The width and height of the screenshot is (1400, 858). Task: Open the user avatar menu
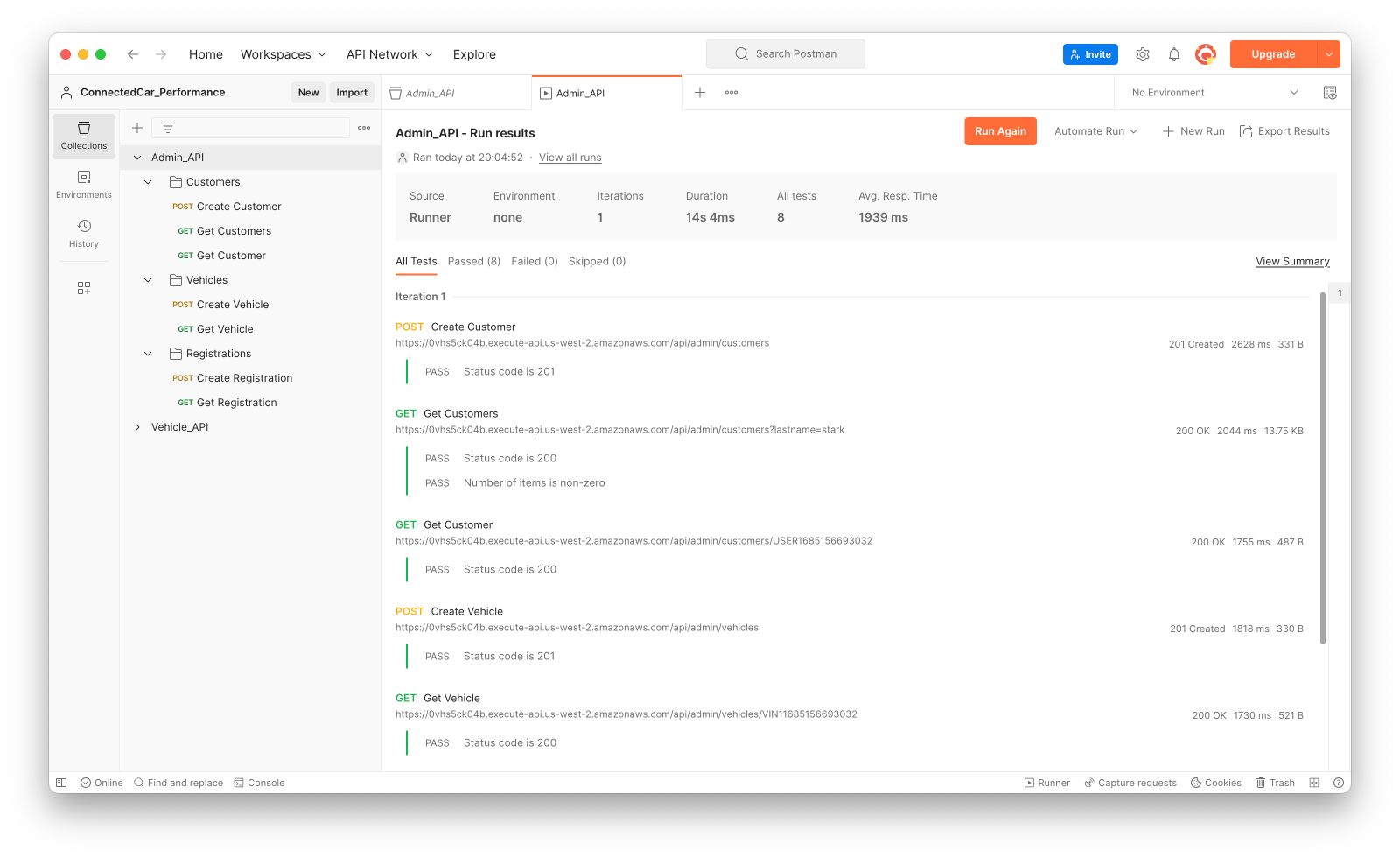(1206, 54)
